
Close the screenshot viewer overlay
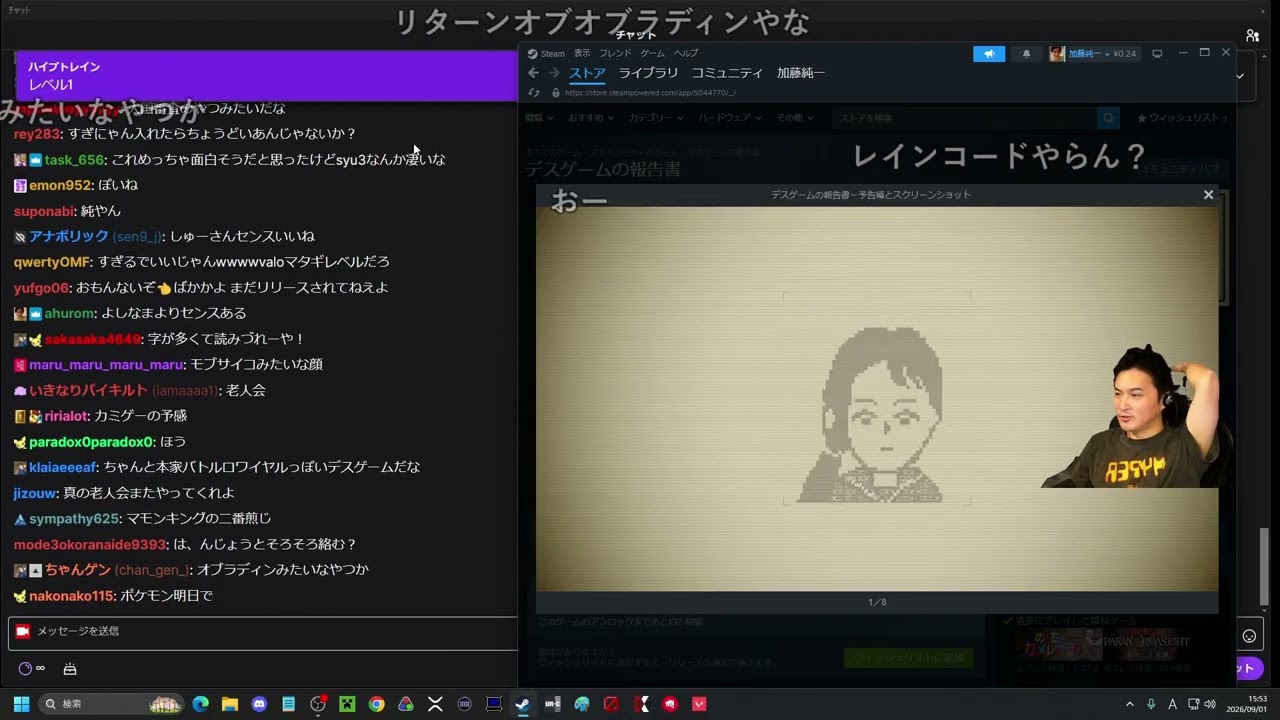[1208, 195]
